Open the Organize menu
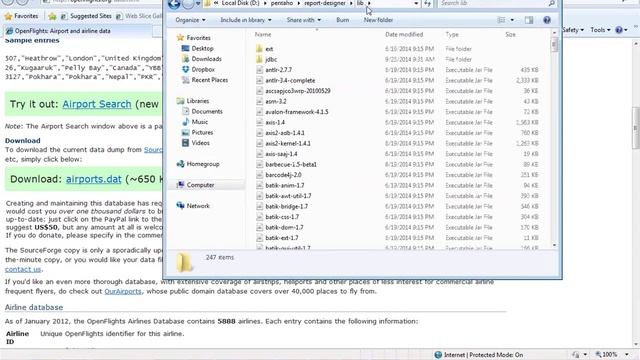Image resolution: width=640 pixels, height=360 pixels. coord(190,20)
